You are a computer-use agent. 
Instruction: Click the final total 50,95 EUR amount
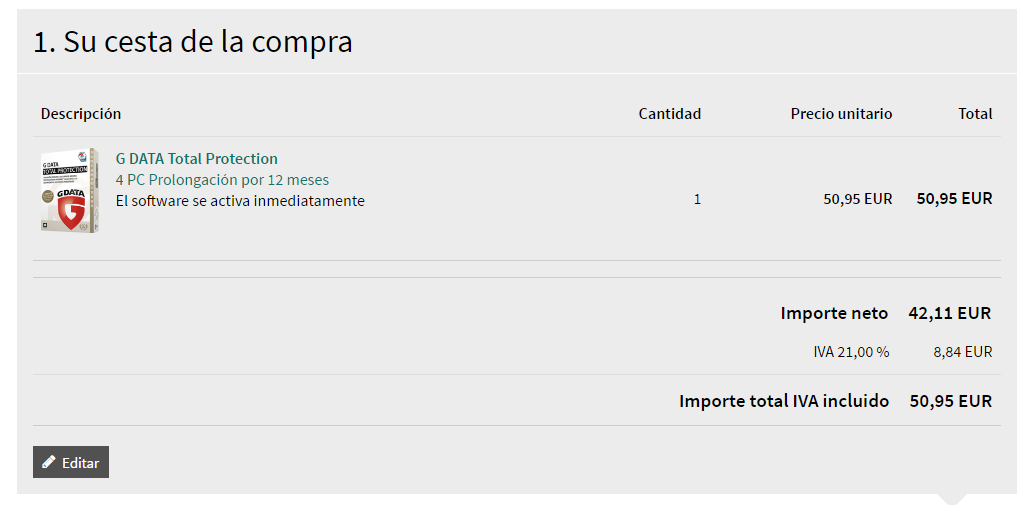pyautogui.click(x=950, y=401)
